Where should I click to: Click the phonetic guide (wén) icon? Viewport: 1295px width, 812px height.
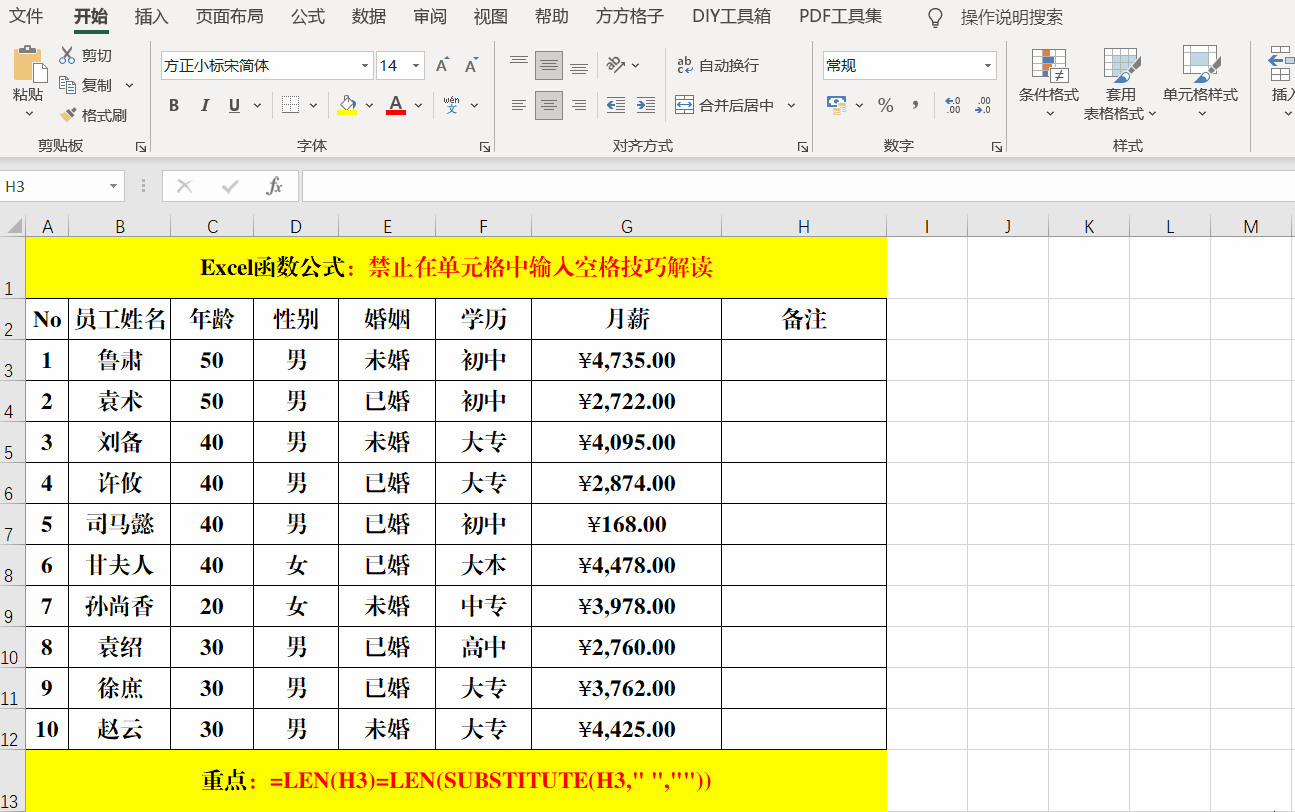pyautogui.click(x=451, y=105)
